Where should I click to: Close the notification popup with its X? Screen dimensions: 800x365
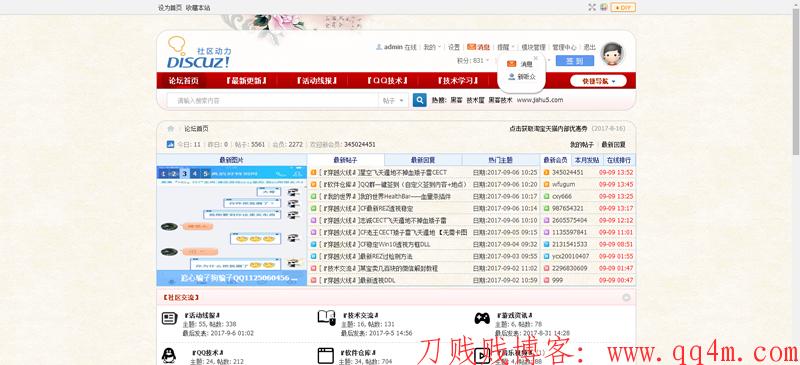click(x=535, y=58)
